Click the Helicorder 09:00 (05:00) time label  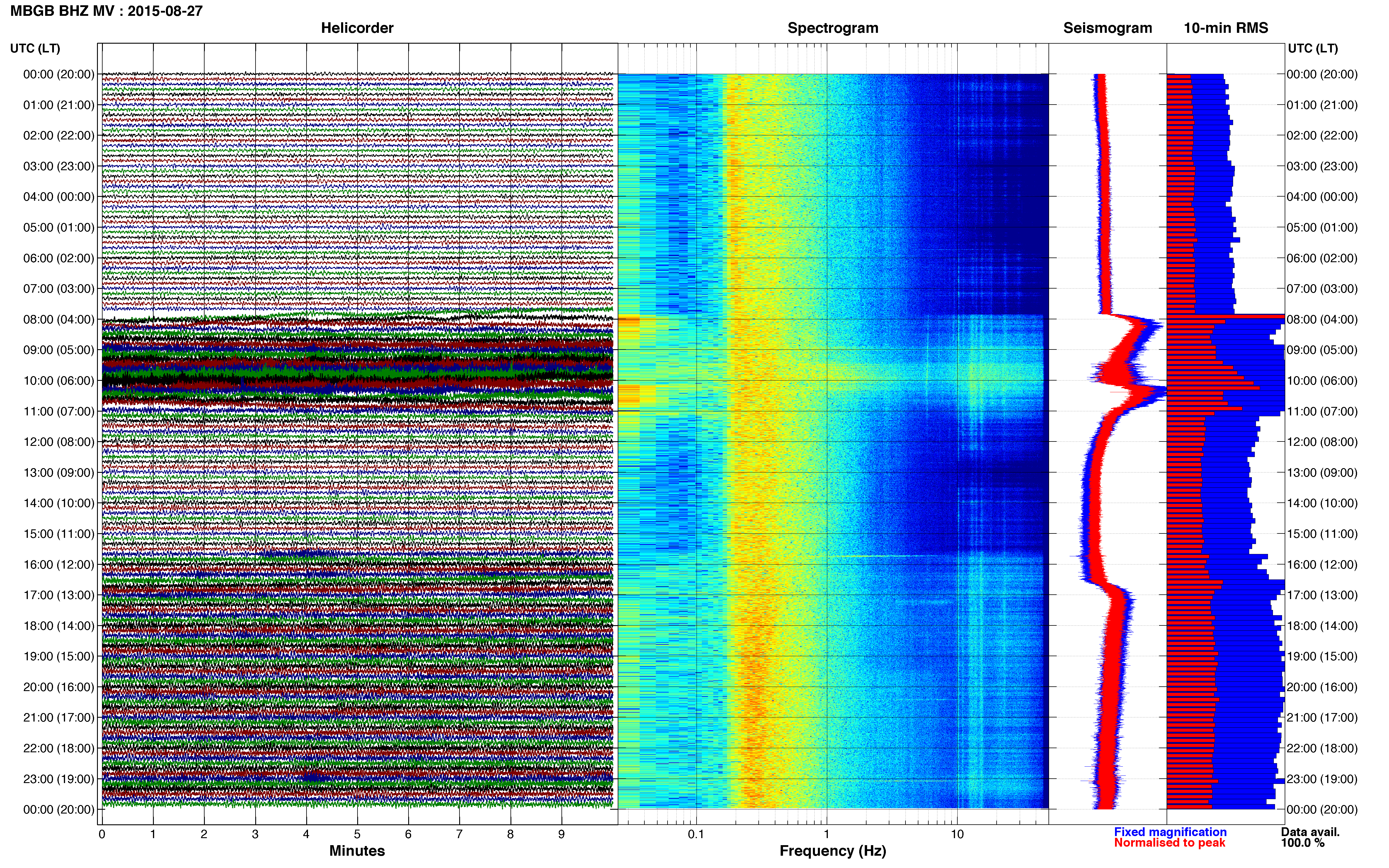click(59, 350)
